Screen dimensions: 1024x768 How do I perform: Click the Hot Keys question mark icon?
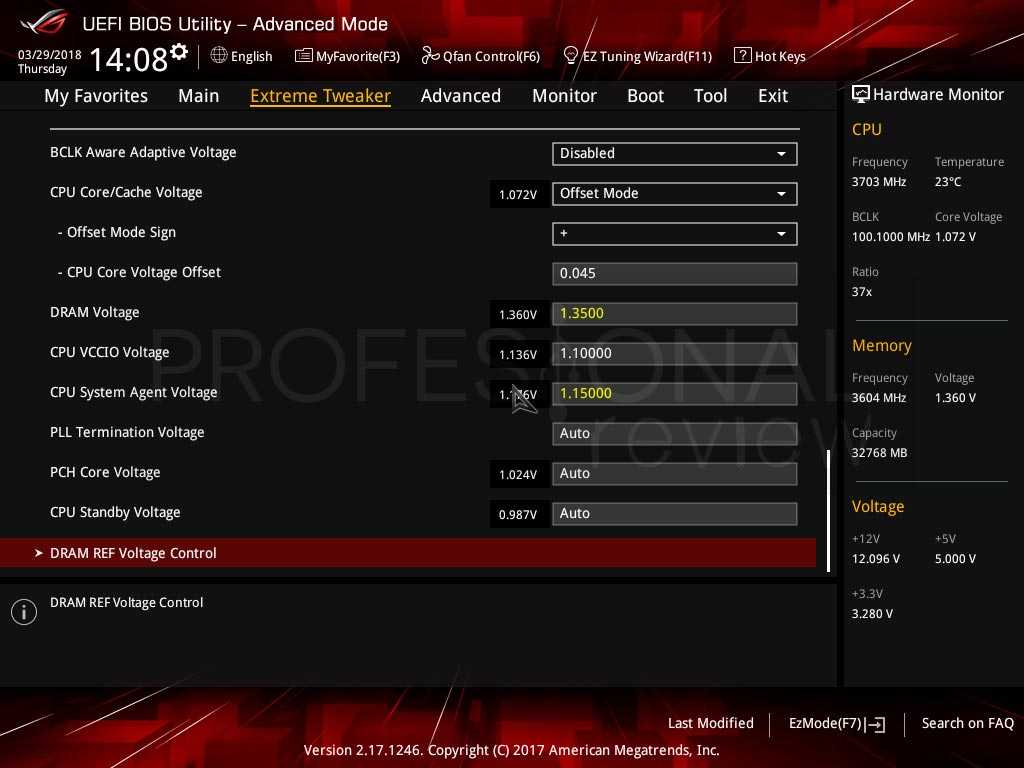point(743,56)
